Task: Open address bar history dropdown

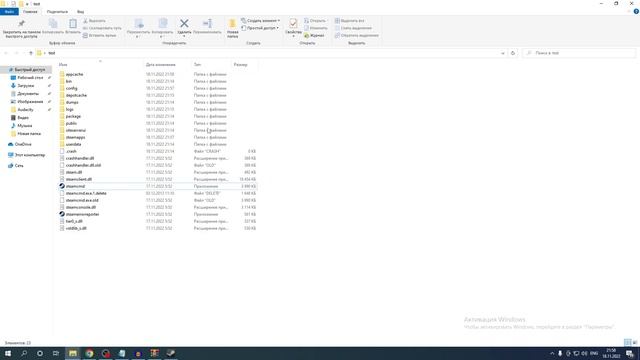Action: pyautogui.click(x=503, y=53)
